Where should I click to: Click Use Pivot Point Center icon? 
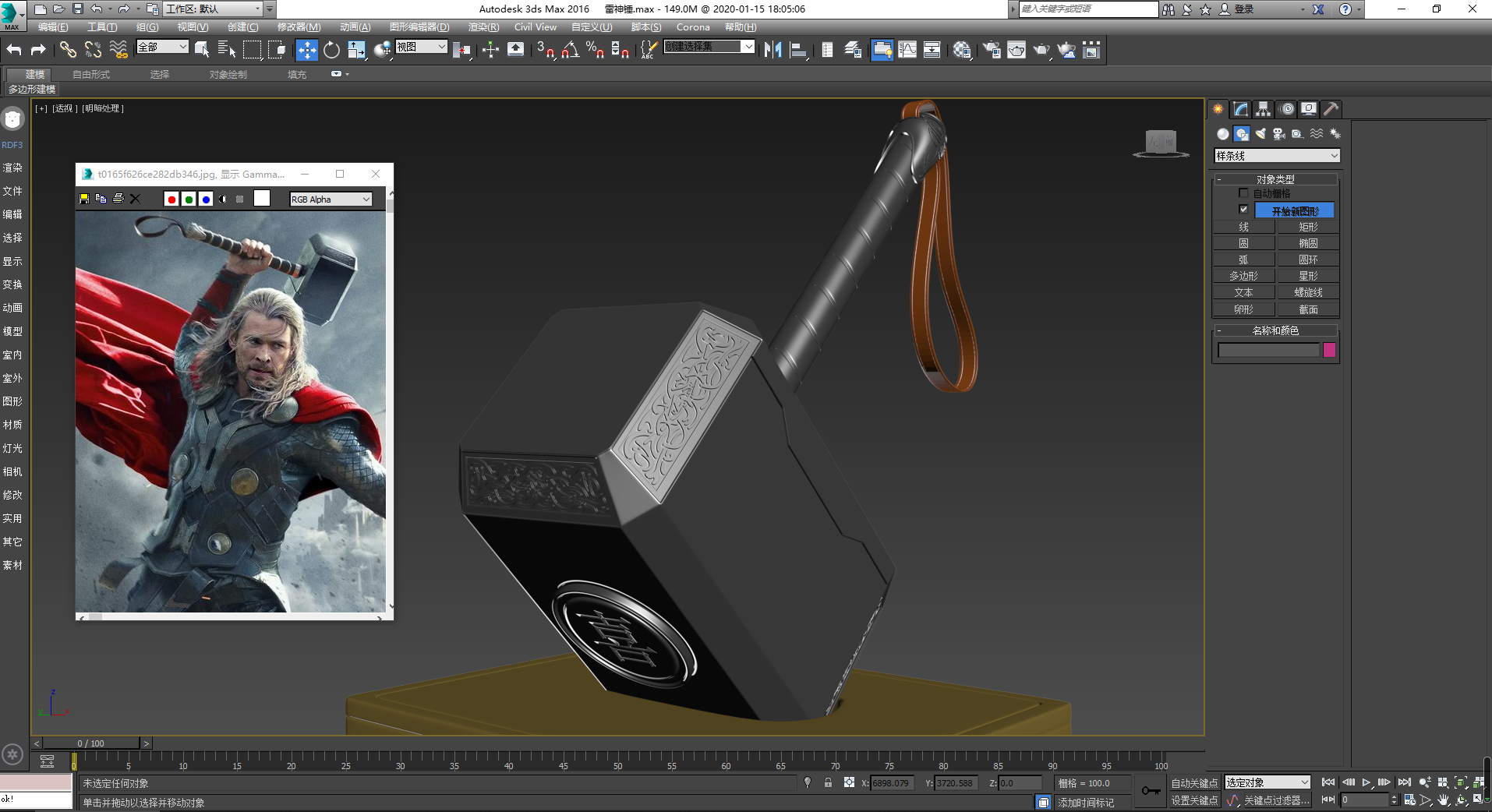click(461, 50)
